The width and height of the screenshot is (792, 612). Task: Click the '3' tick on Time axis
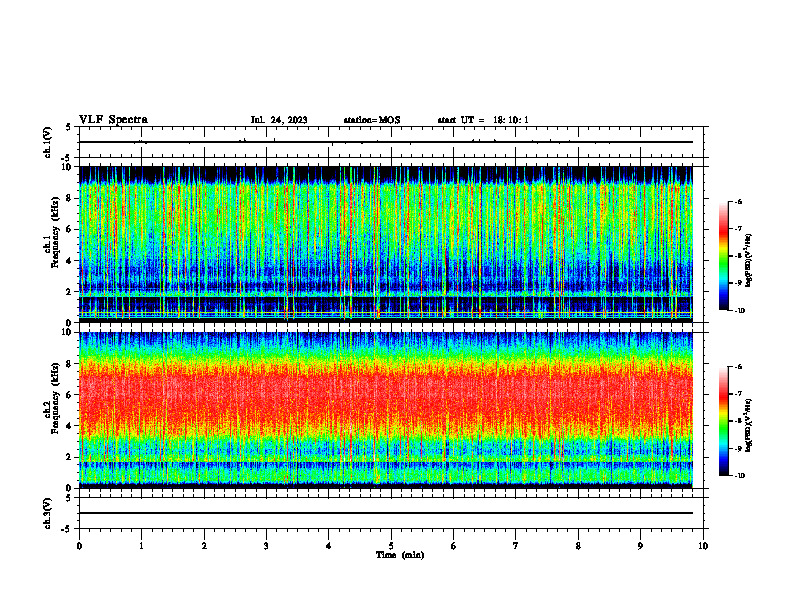[x=266, y=546]
